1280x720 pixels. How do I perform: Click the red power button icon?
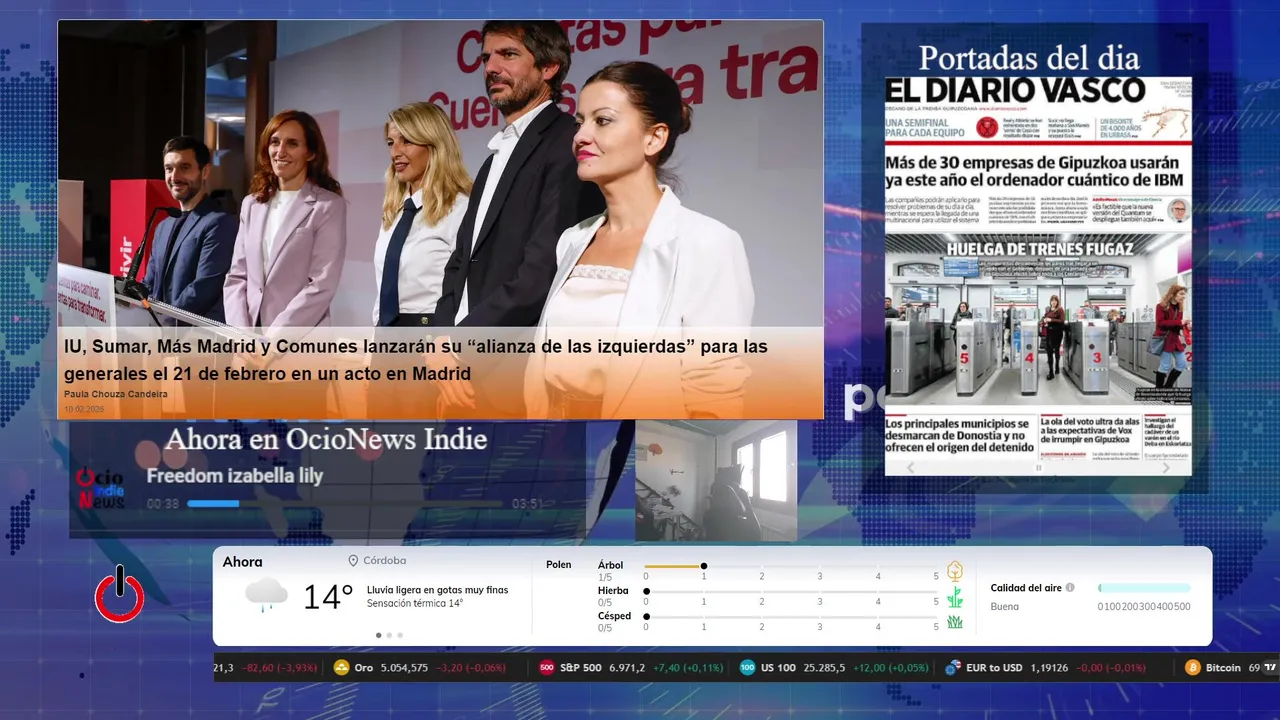coord(120,594)
